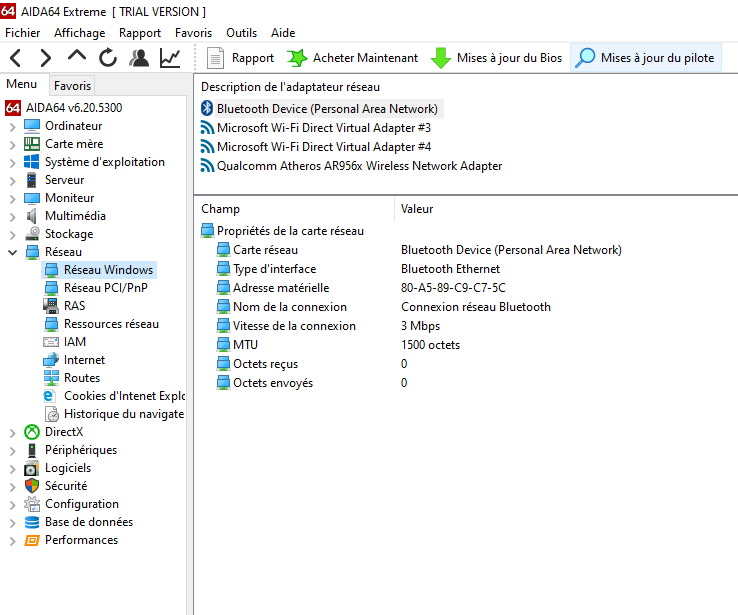The image size is (738, 615).
Task: Go forward with the right arrow icon
Action: click(45, 58)
